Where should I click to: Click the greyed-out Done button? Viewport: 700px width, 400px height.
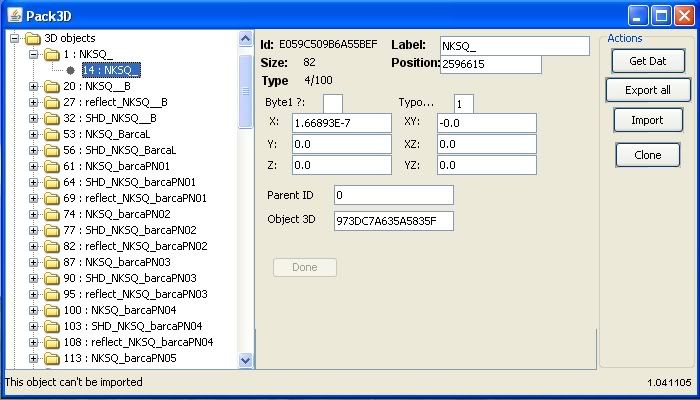tap(305, 267)
